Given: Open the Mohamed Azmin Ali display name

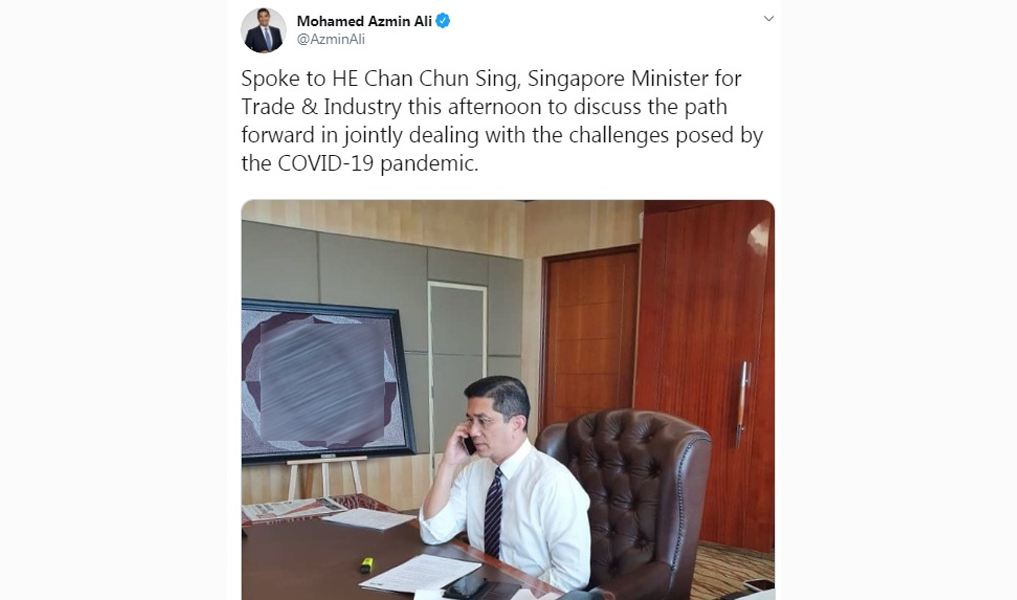Looking at the screenshot, I should click(364, 21).
